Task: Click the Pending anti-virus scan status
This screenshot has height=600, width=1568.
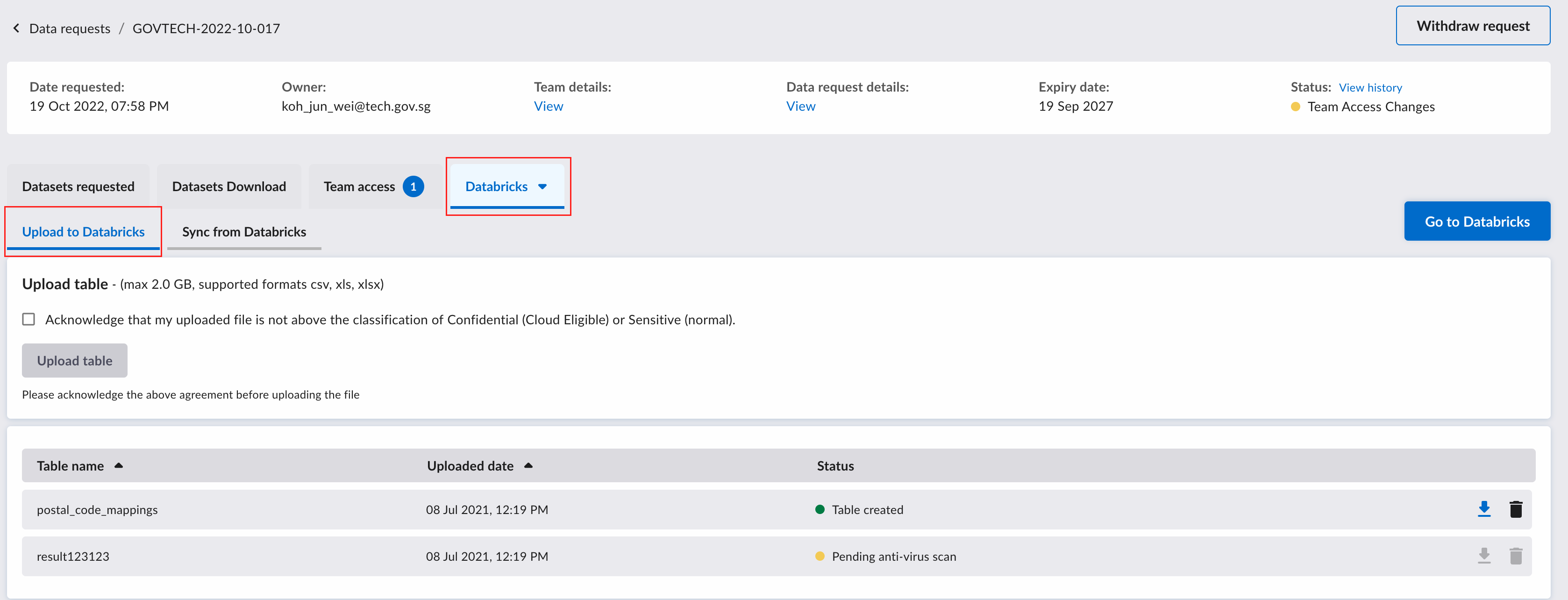Action: click(894, 556)
